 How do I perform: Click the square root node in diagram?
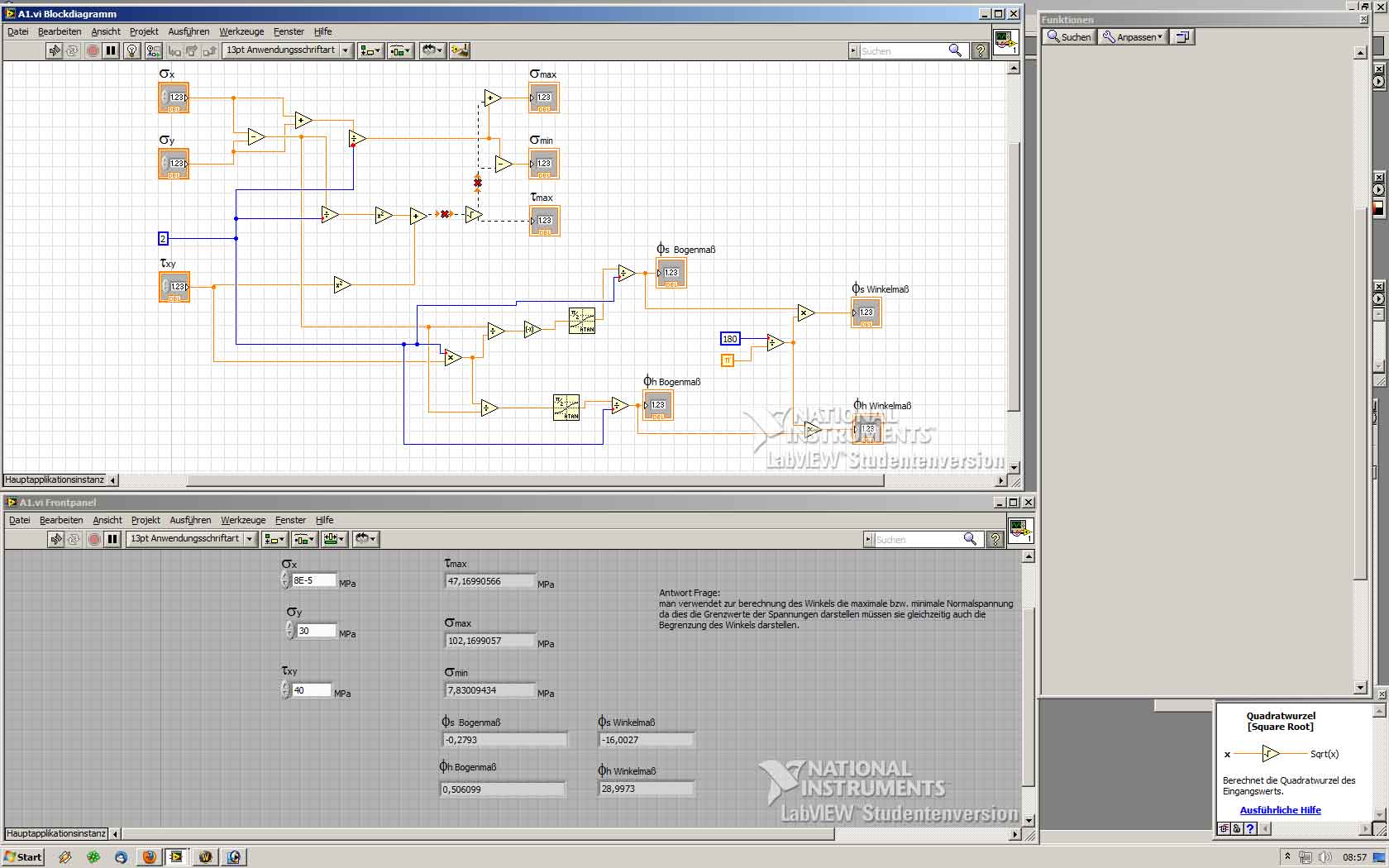473,215
